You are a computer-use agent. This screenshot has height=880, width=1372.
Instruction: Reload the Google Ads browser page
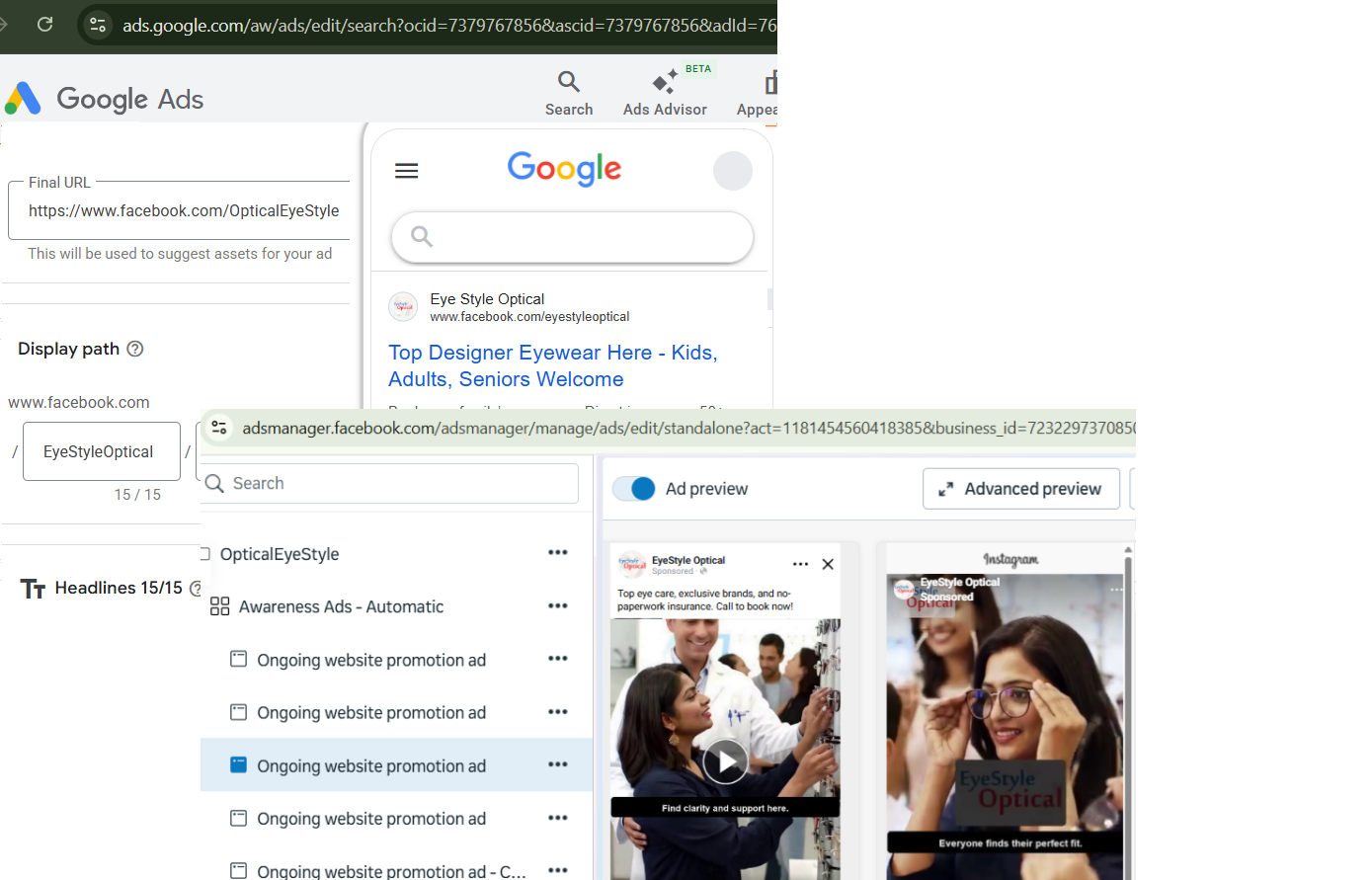(45, 25)
